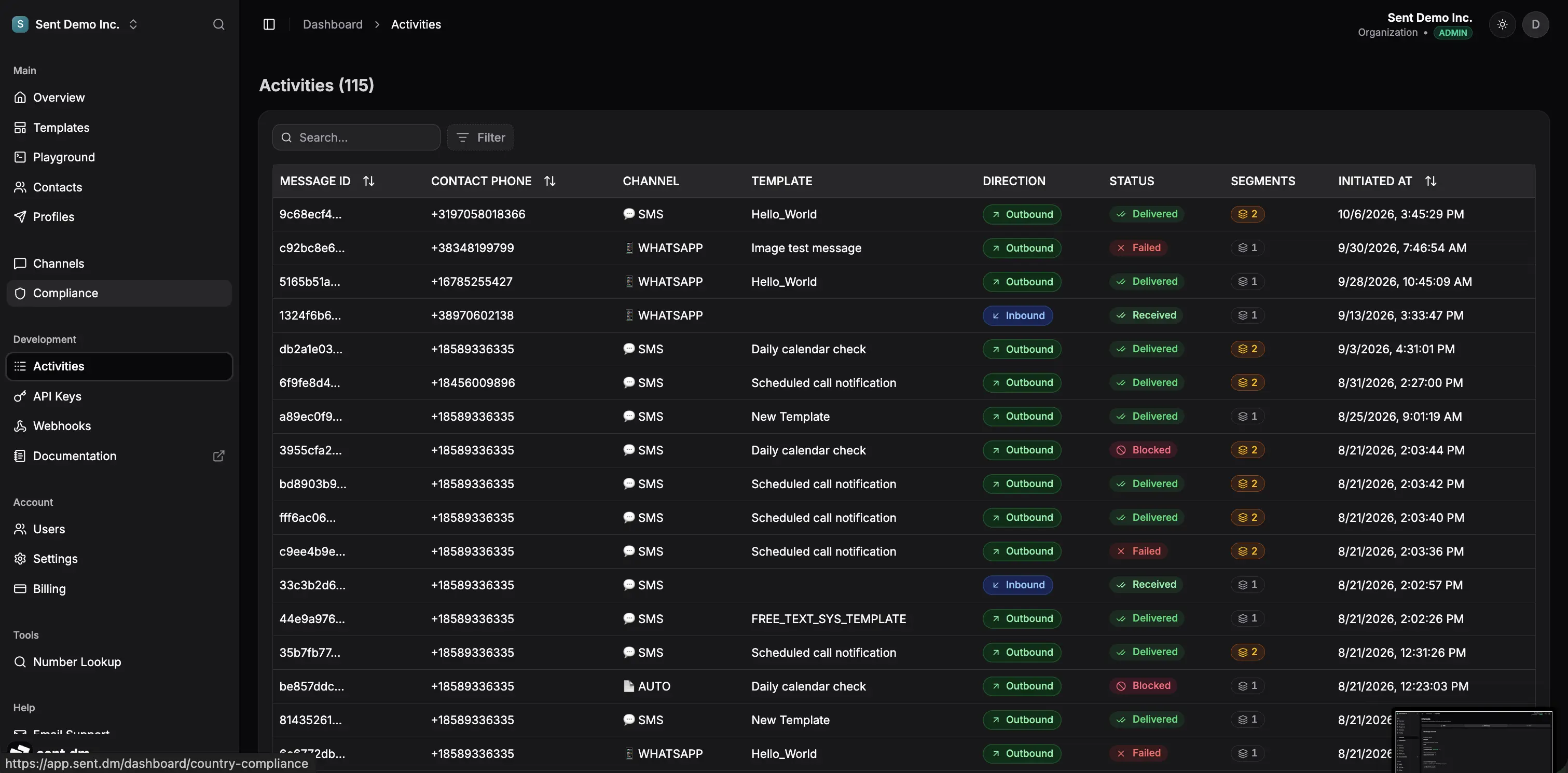This screenshot has height=773, width=1568.
Task: Focus the Search input field
Action: (356, 137)
